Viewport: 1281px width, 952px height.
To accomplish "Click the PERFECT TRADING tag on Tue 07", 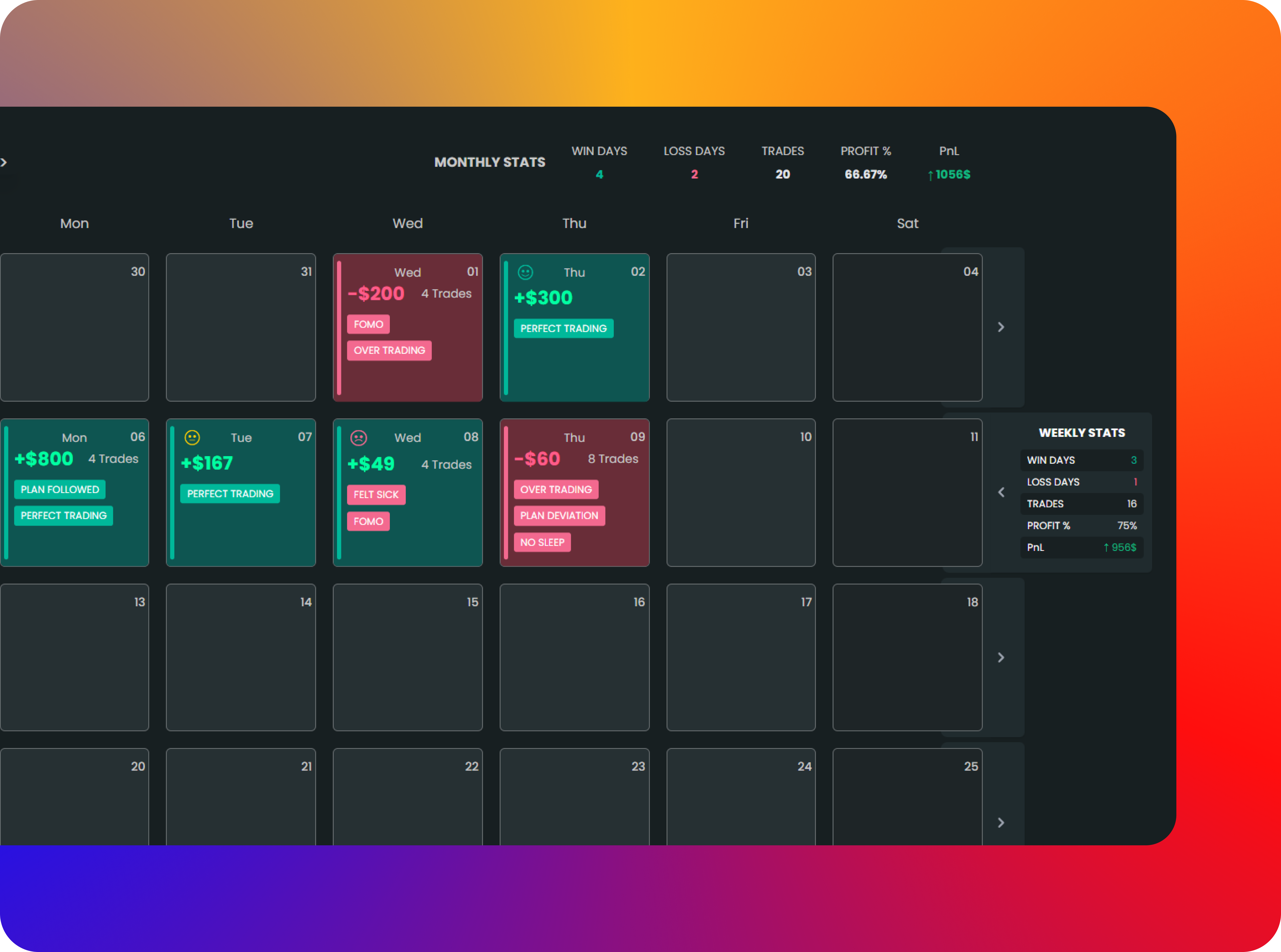I will click(x=230, y=494).
